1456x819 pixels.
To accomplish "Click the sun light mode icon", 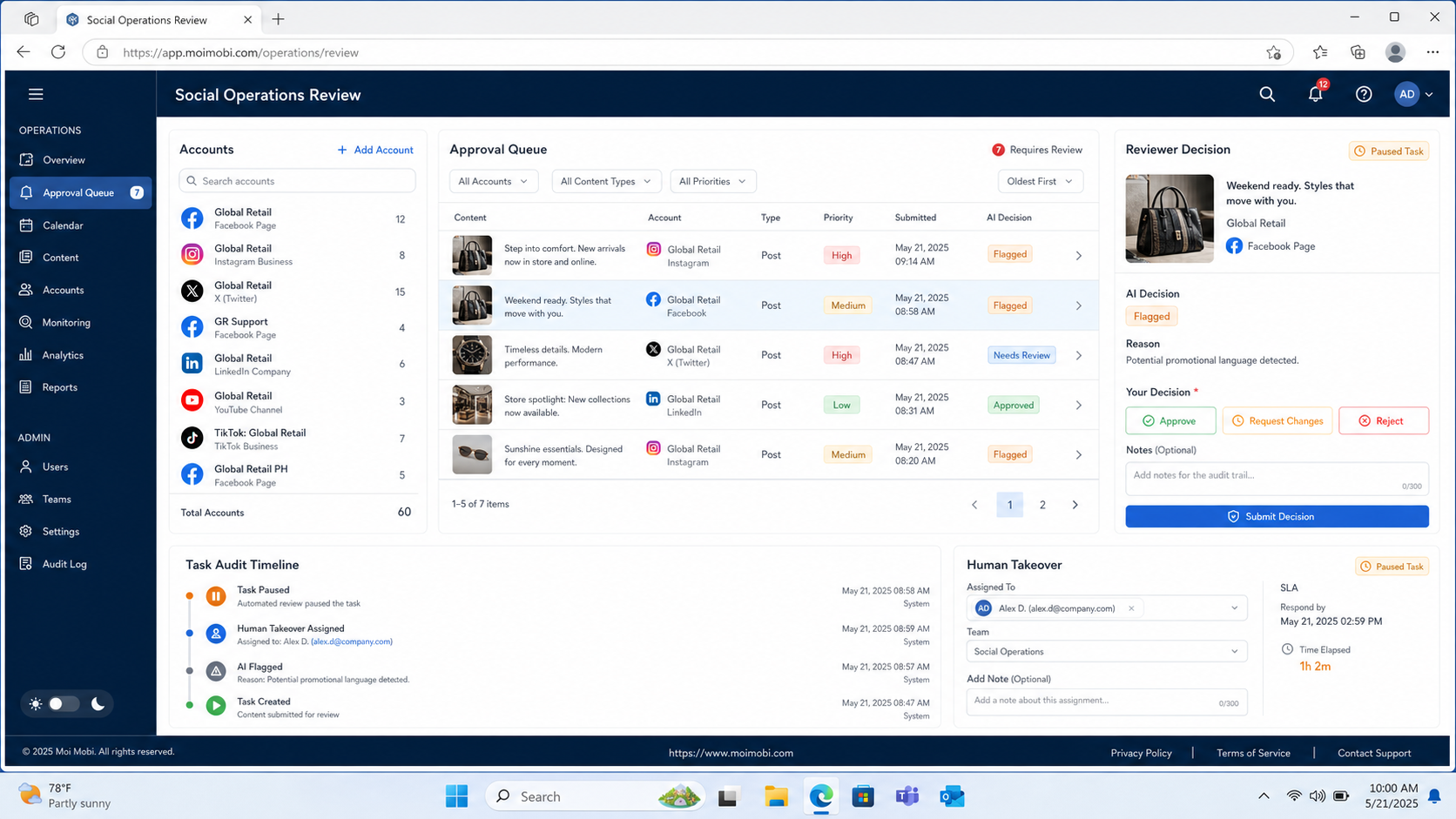I will [35, 704].
